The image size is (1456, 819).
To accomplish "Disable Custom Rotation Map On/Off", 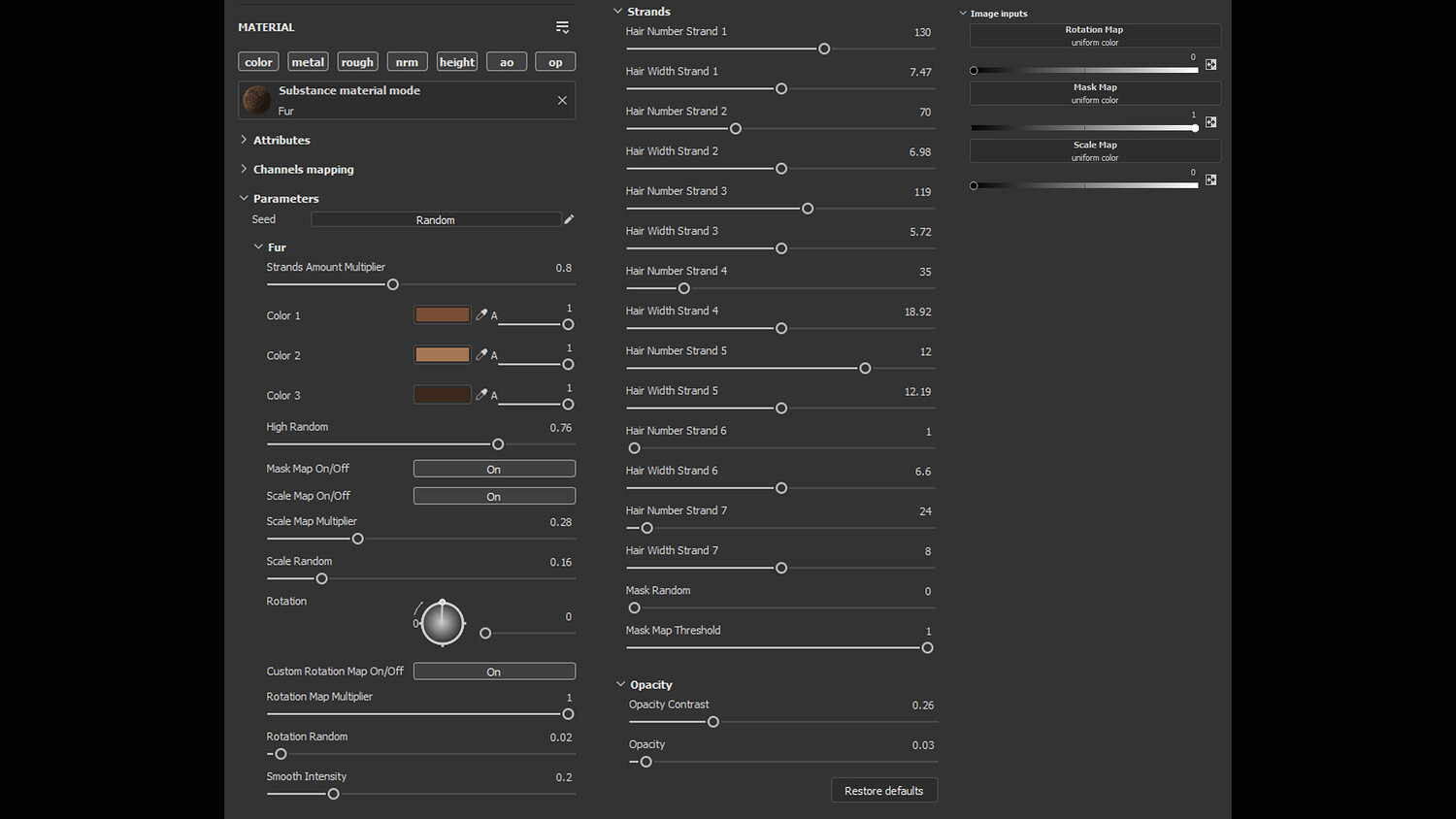I will point(494,672).
